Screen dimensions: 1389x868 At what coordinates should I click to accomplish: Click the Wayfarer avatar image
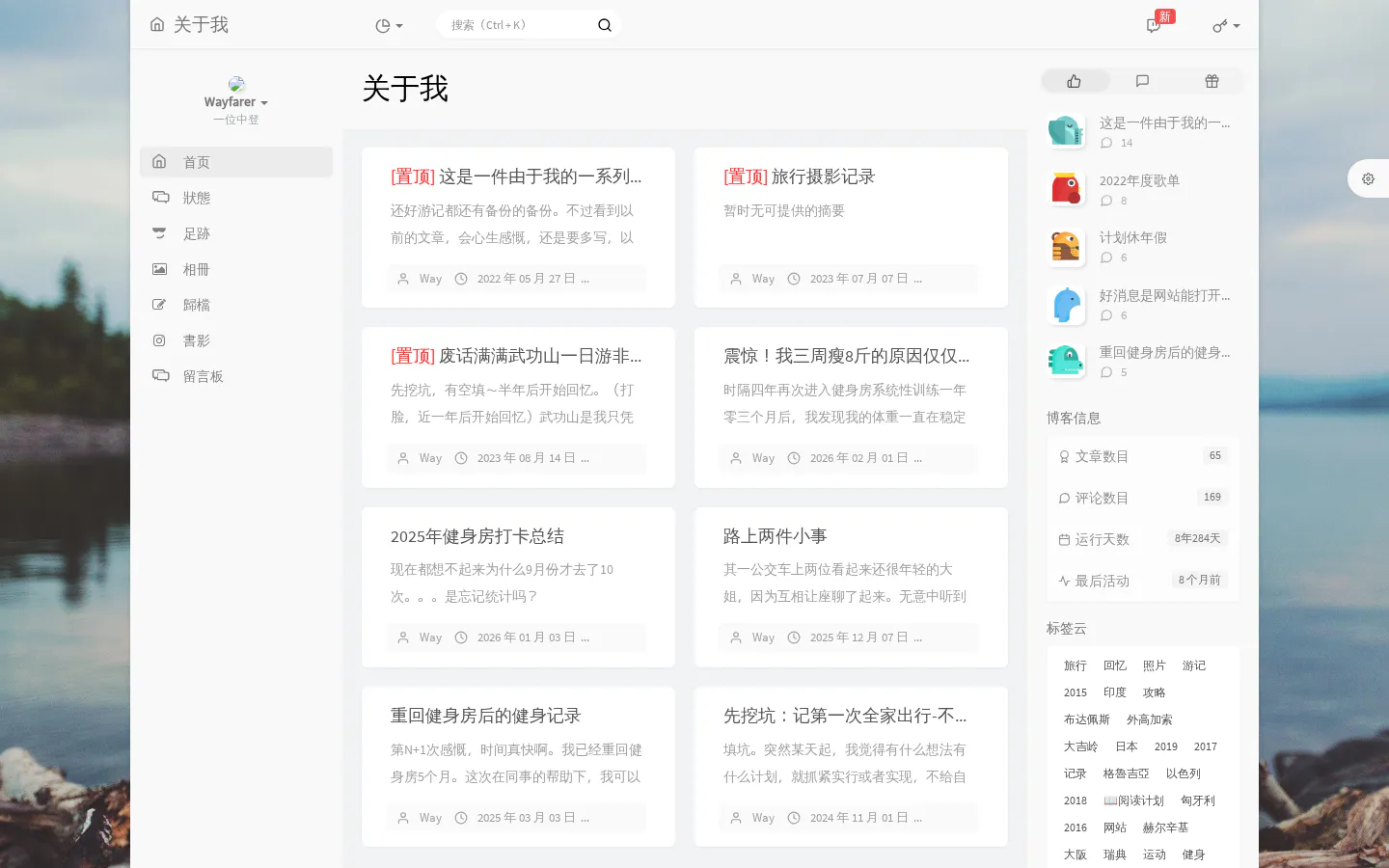pos(236,84)
